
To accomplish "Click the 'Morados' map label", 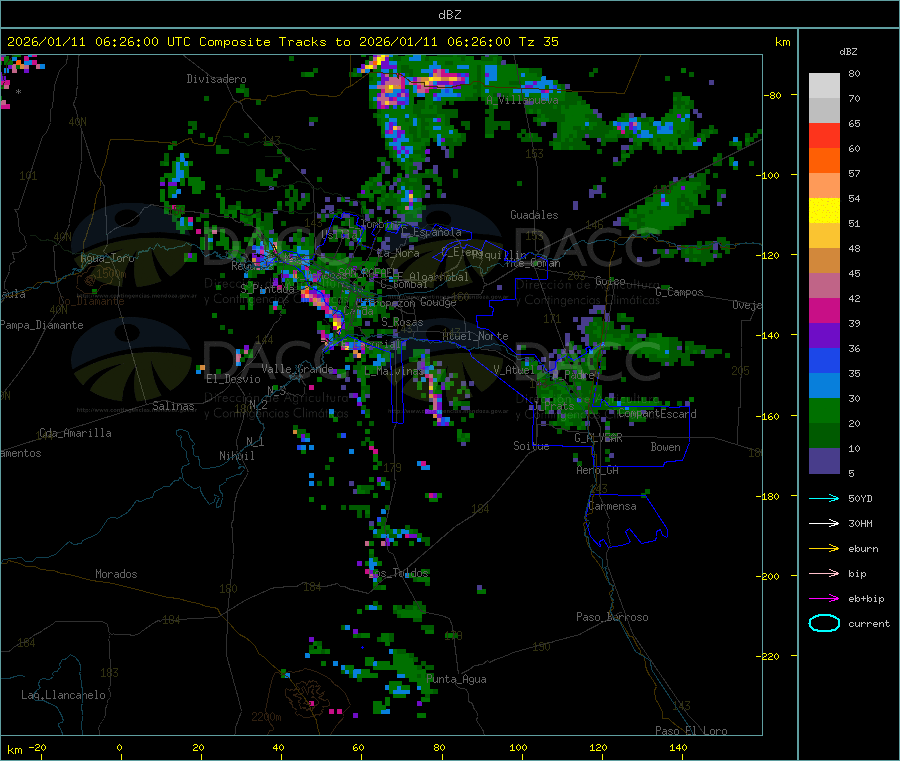I will 116,574.
